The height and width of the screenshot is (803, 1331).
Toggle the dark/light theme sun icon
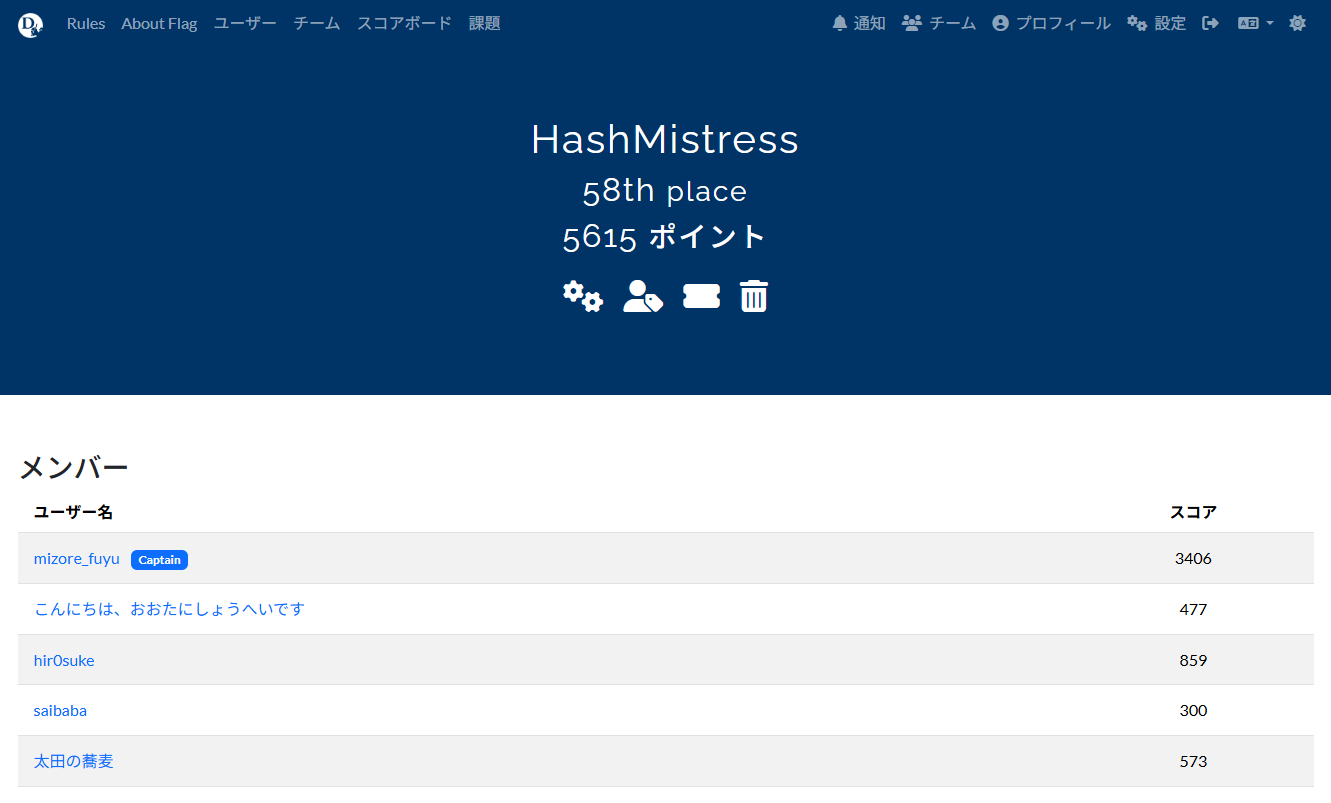pos(1298,23)
